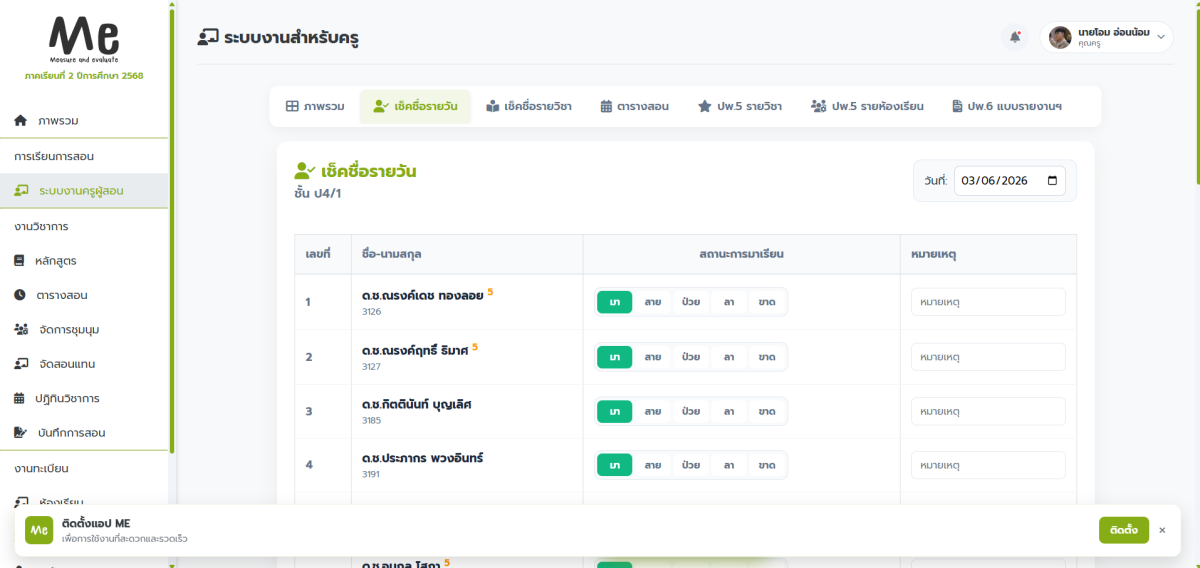Click the สถานะการมาเรียน column header
The width and height of the screenshot is (1200, 568).
[741, 255]
